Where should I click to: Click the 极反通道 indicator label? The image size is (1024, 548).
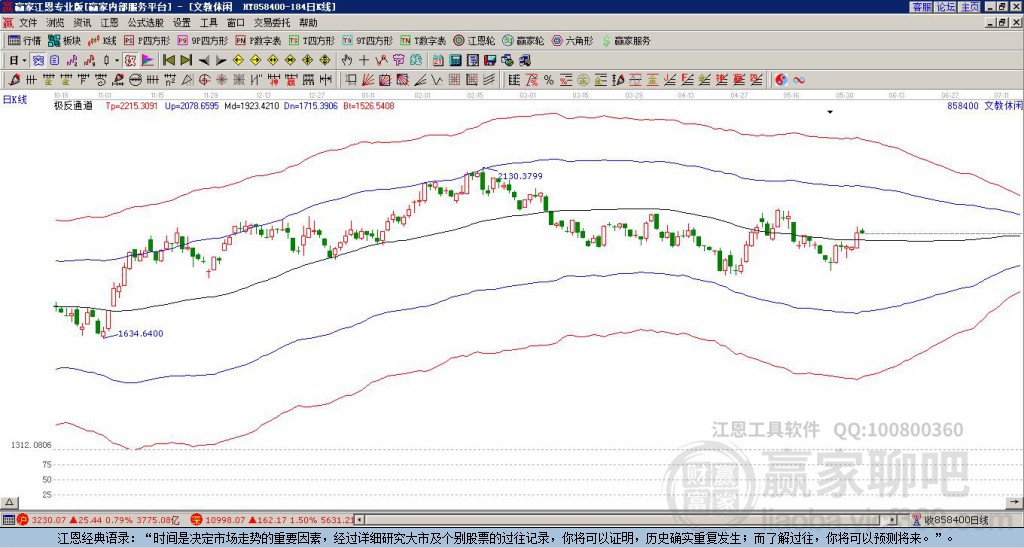[x=73, y=105]
